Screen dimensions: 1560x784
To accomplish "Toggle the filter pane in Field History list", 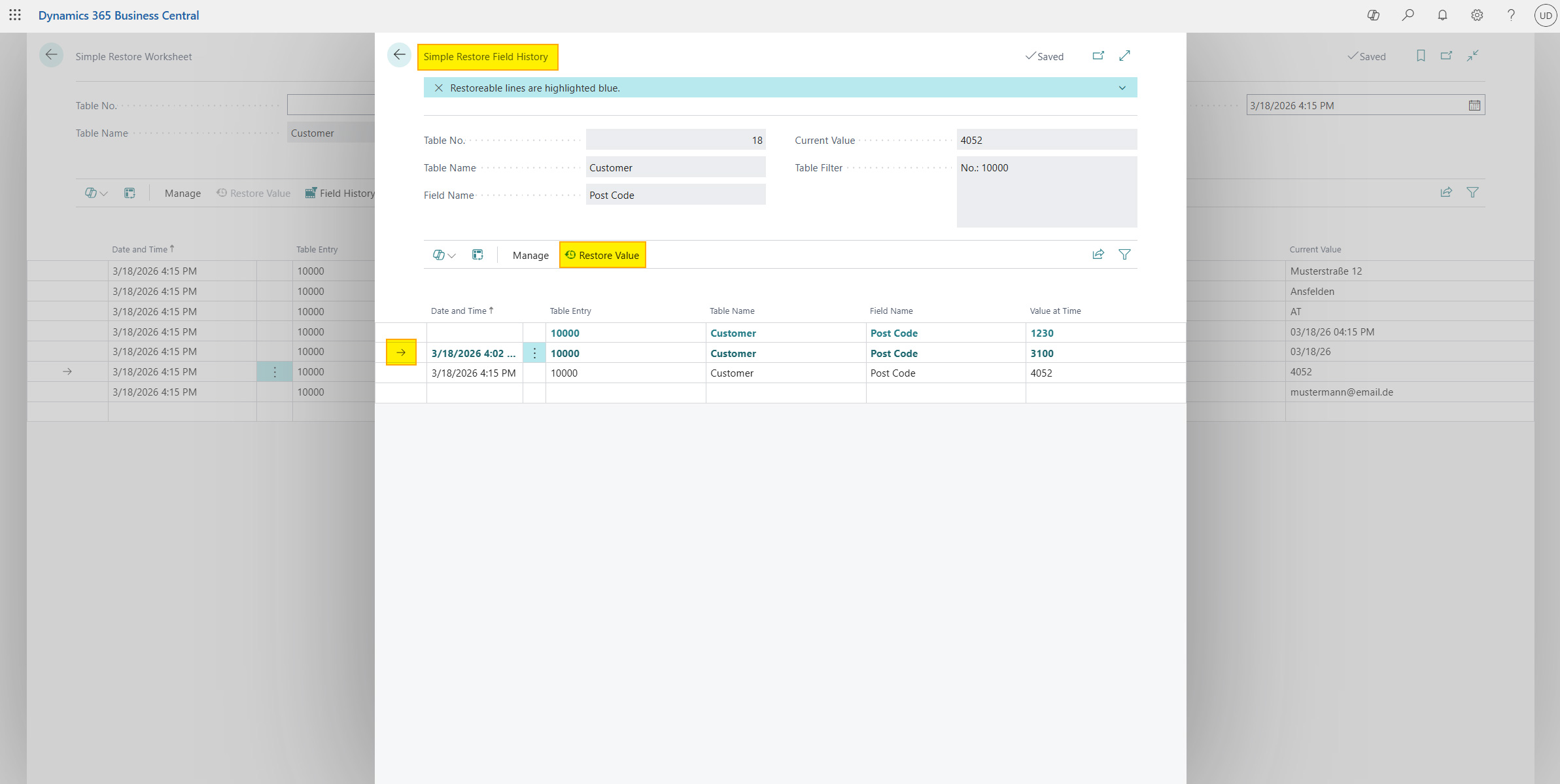I will [1124, 255].
